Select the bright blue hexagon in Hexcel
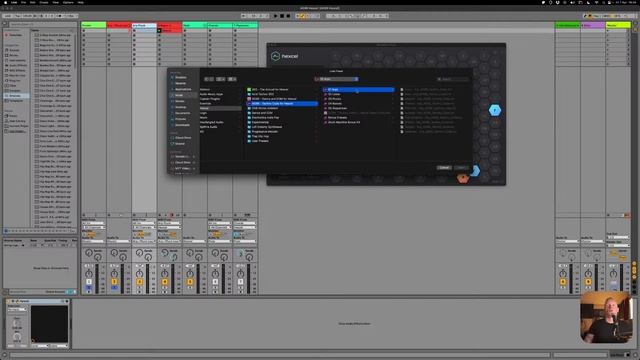Screen dimensions: 640x360 495,110
